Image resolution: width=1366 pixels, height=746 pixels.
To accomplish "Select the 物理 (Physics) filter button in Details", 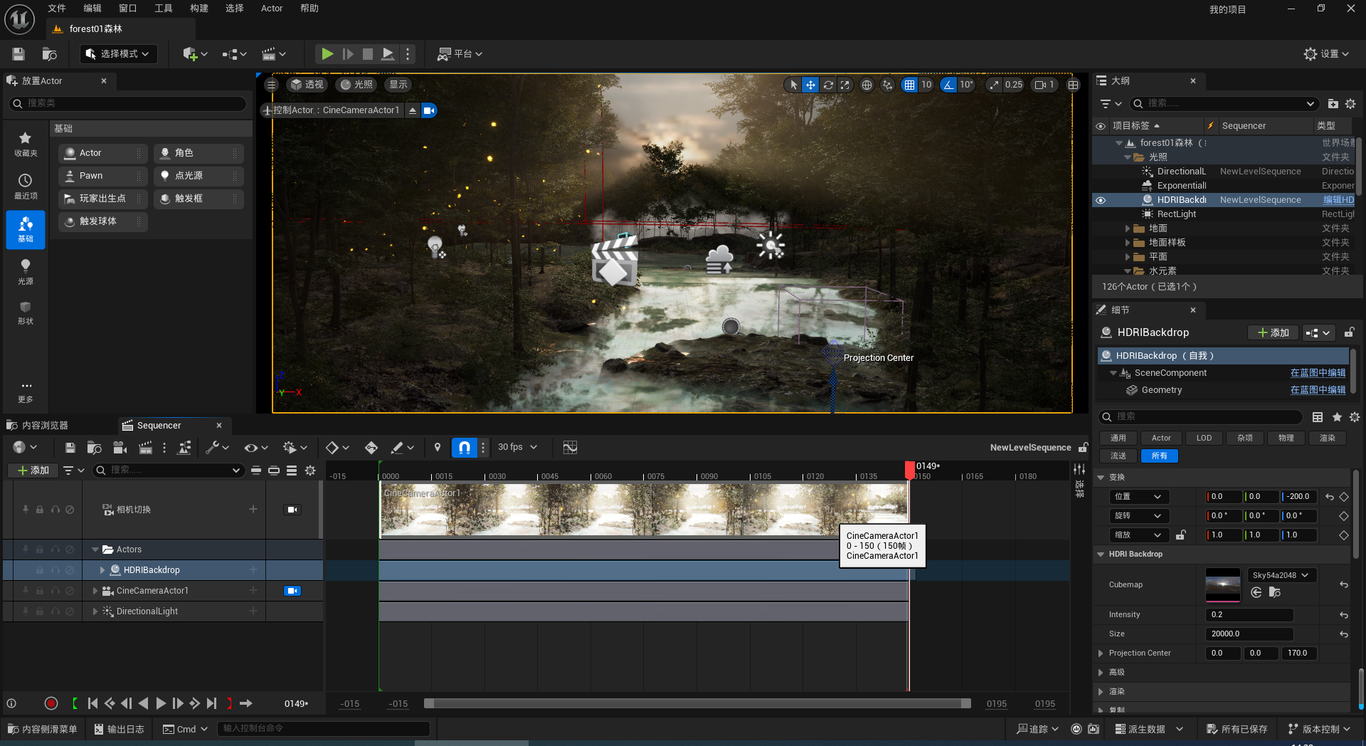I will point(1286,438).
